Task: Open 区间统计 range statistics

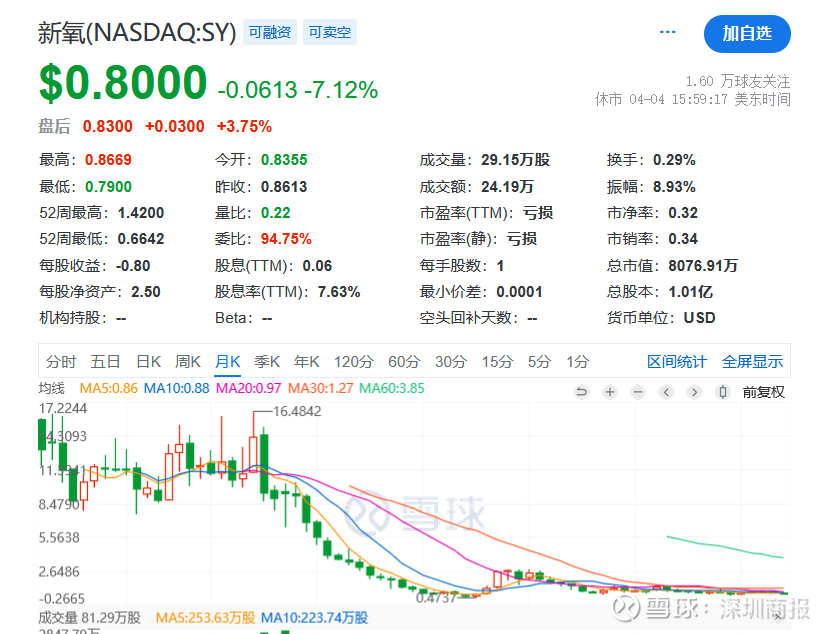Action: [677, 362]
